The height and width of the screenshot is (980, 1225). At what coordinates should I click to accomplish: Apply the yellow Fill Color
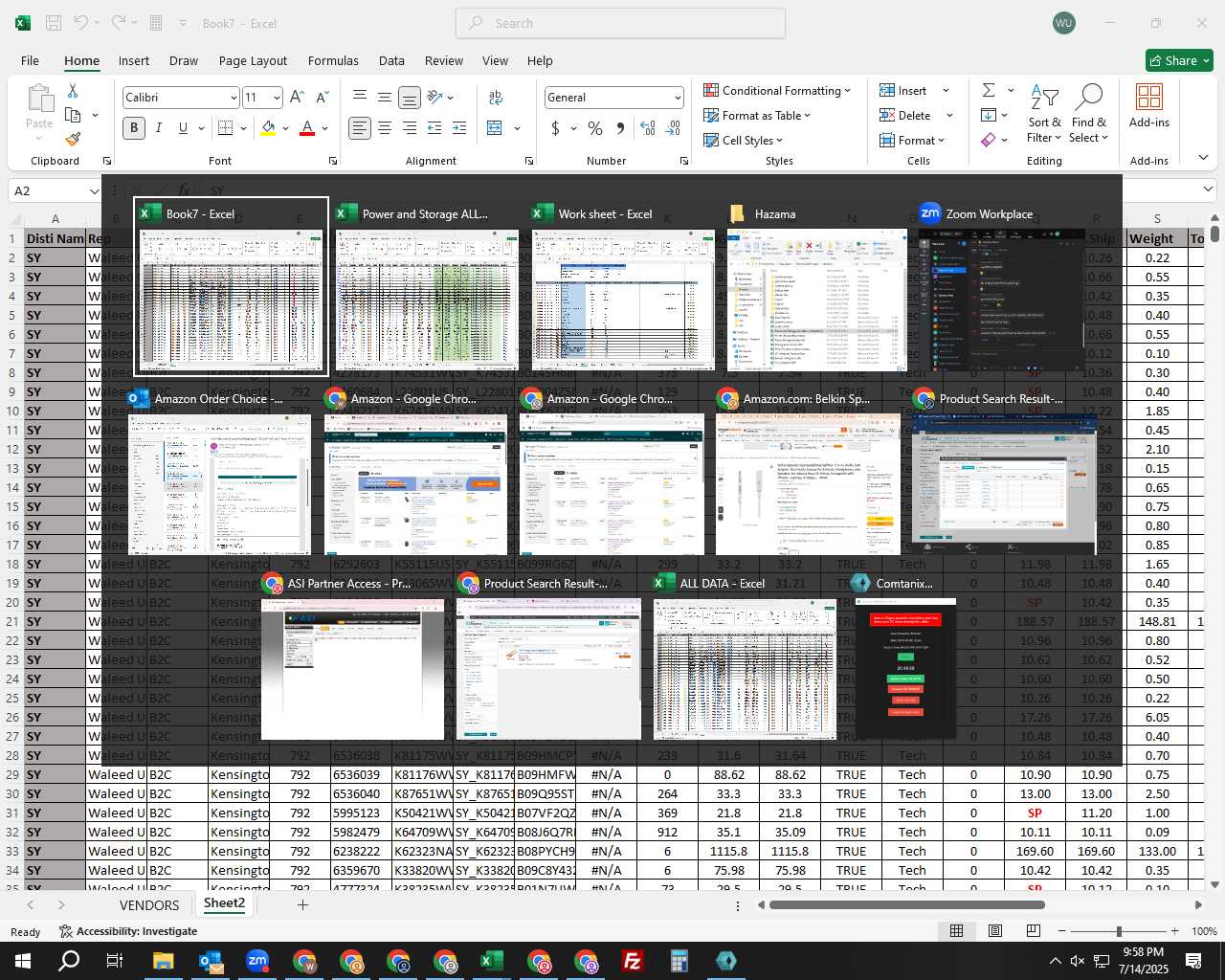[268, 127]
